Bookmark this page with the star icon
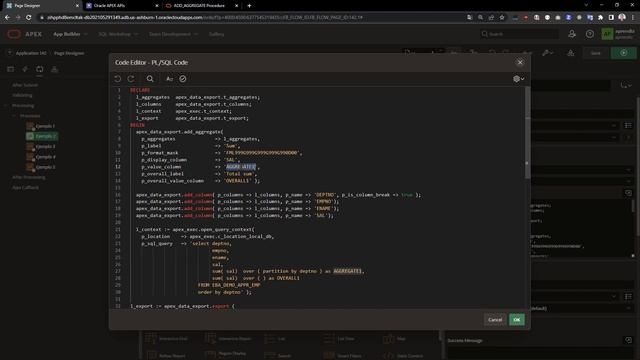The height and width of the screenshot is (360, 640). pos(502,18)
